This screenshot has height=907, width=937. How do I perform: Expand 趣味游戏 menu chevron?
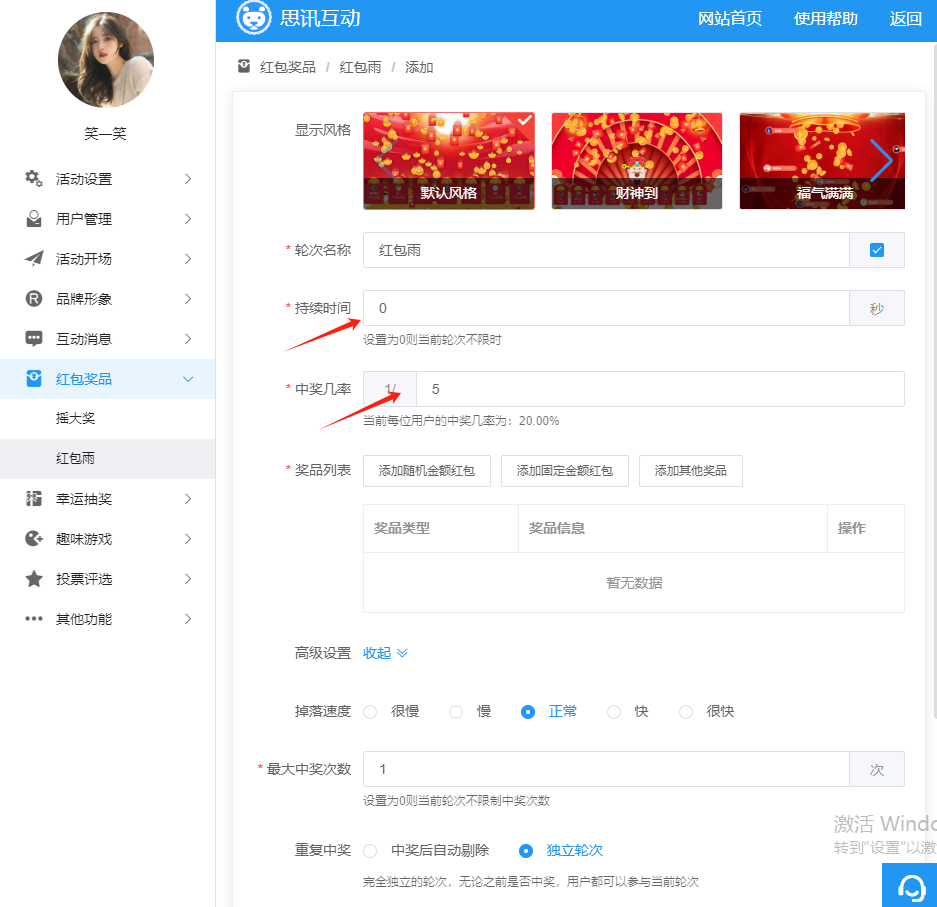coord(188,539)
